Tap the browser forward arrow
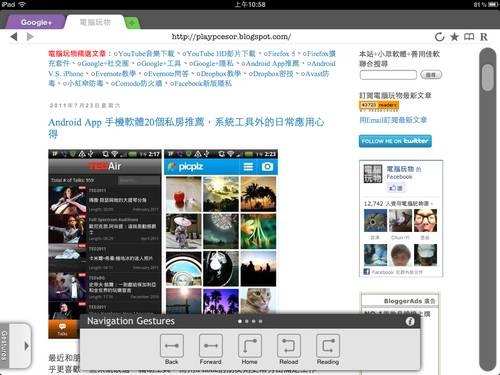 pos(30,36)
